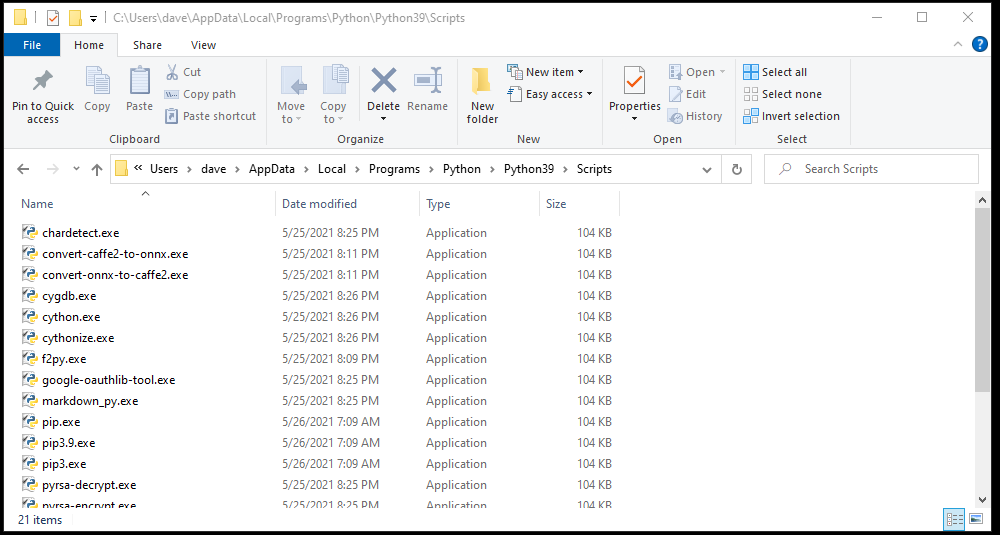This screenshot has height=535, width=1000.
Task: Customize Quick Access Toolbar dropdown arrow
Action: (94, 18)
